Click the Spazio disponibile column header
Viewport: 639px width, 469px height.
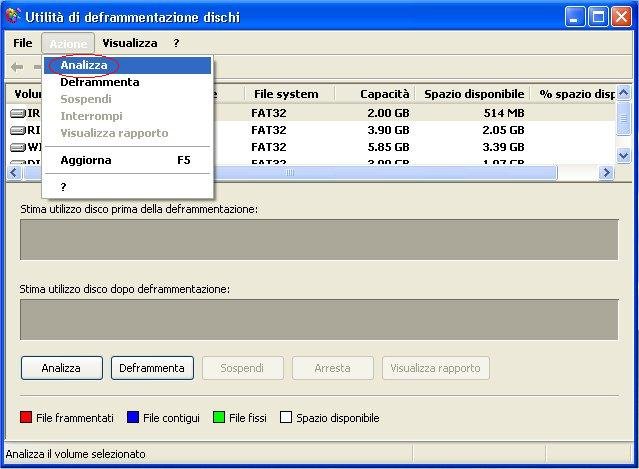click(472, 94)
